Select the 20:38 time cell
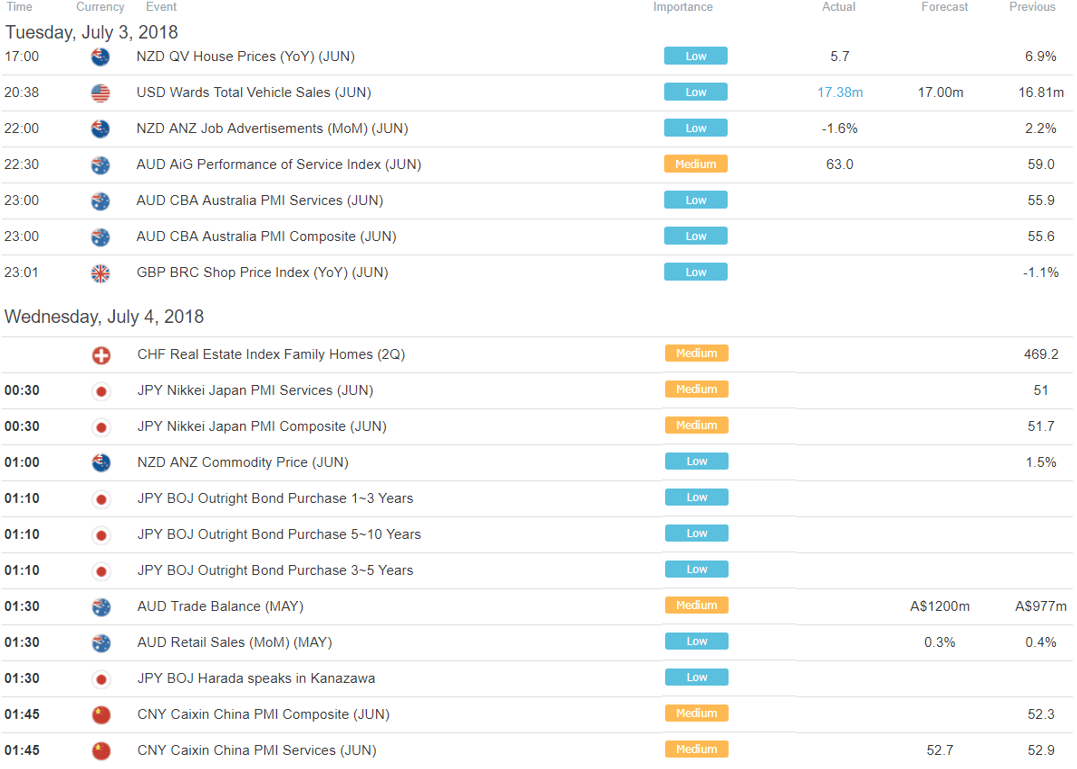 (x=21, y=92)
